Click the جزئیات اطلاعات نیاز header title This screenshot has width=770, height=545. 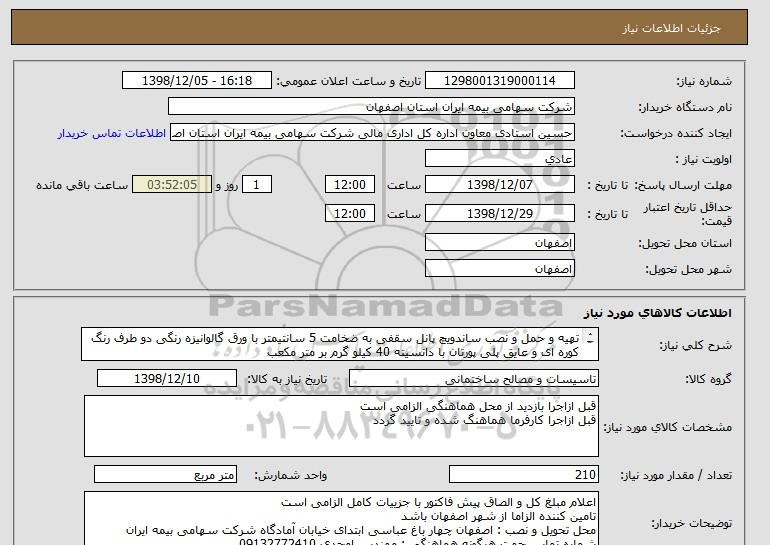[x=671, y=28]
